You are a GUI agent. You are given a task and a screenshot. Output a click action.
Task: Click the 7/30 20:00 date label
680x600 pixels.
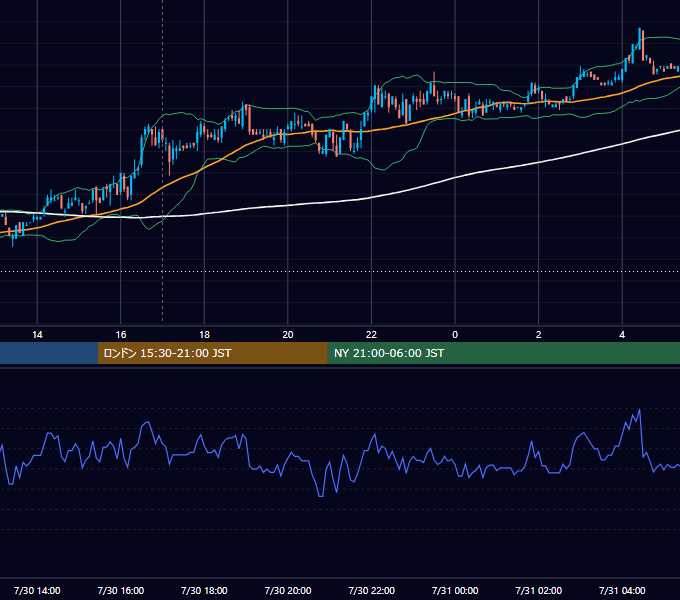288,590
